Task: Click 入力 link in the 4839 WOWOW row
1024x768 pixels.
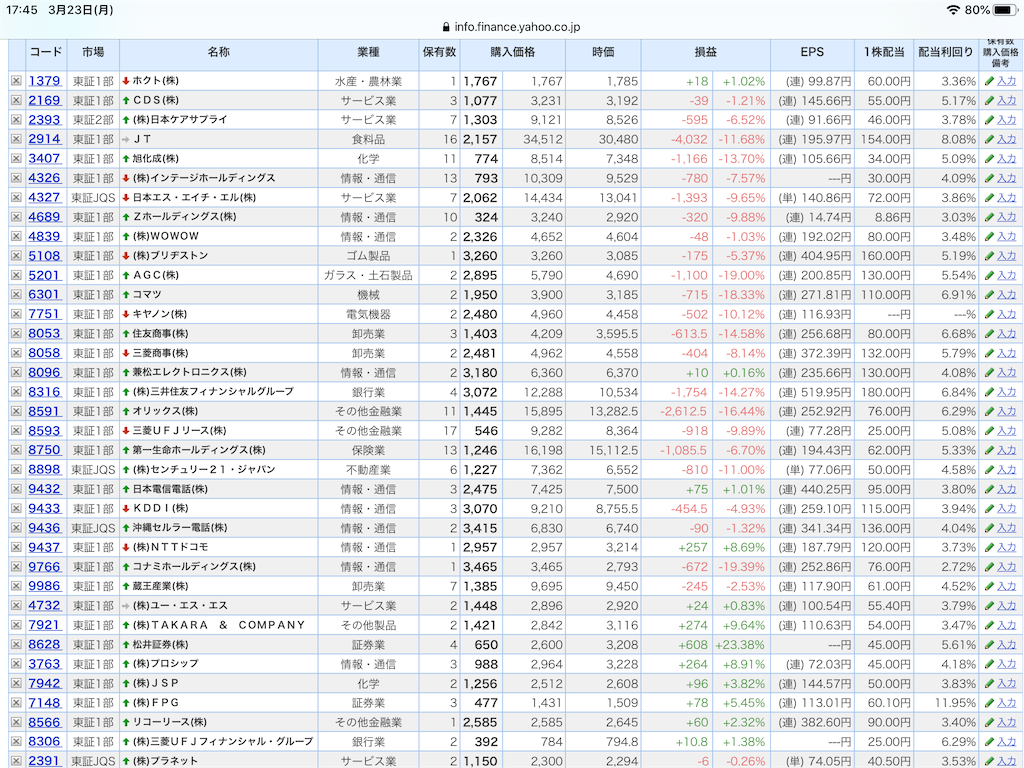Action: coord(1006,236)
